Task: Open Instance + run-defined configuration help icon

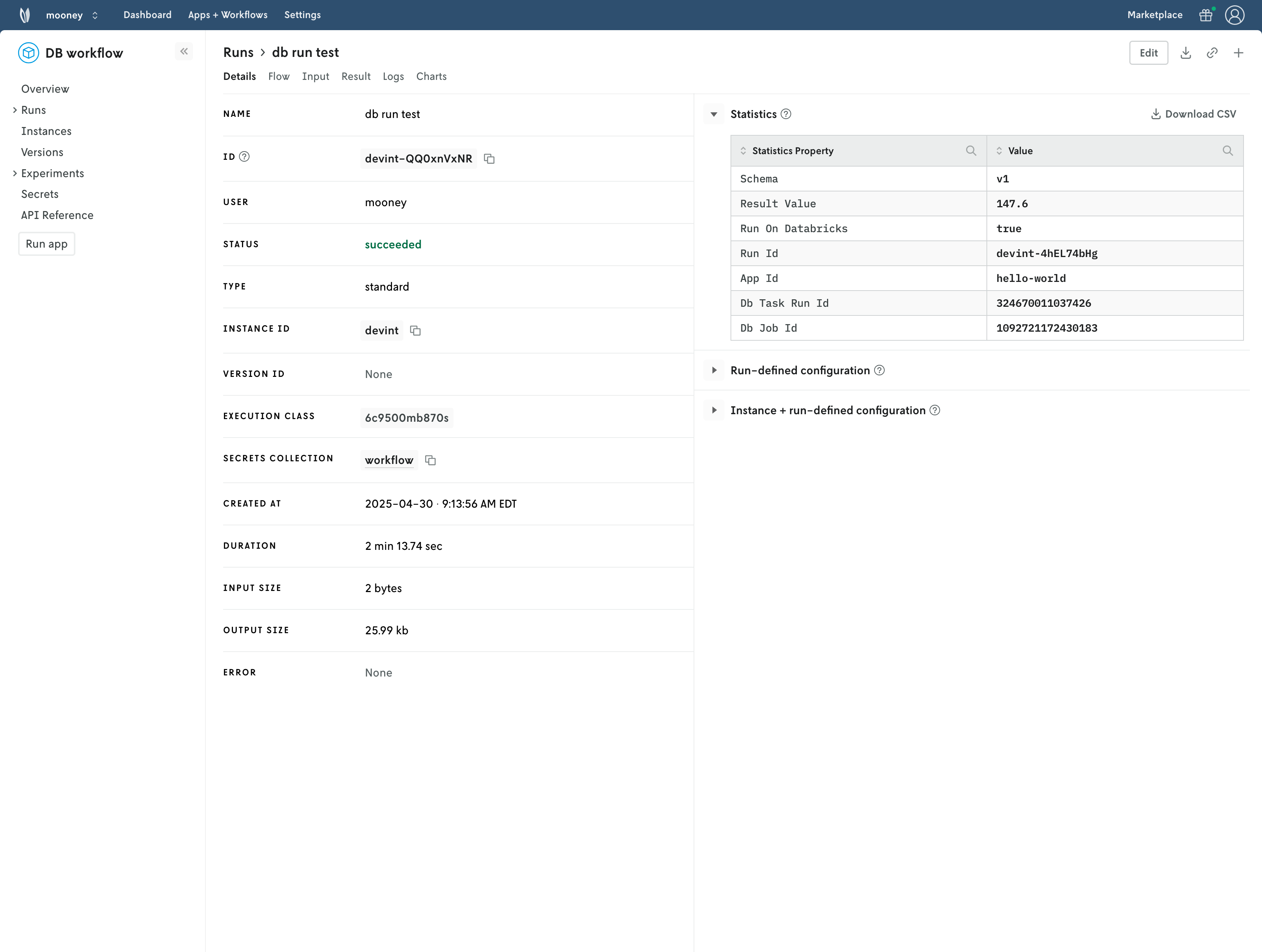Action: (x=934, y=410)
